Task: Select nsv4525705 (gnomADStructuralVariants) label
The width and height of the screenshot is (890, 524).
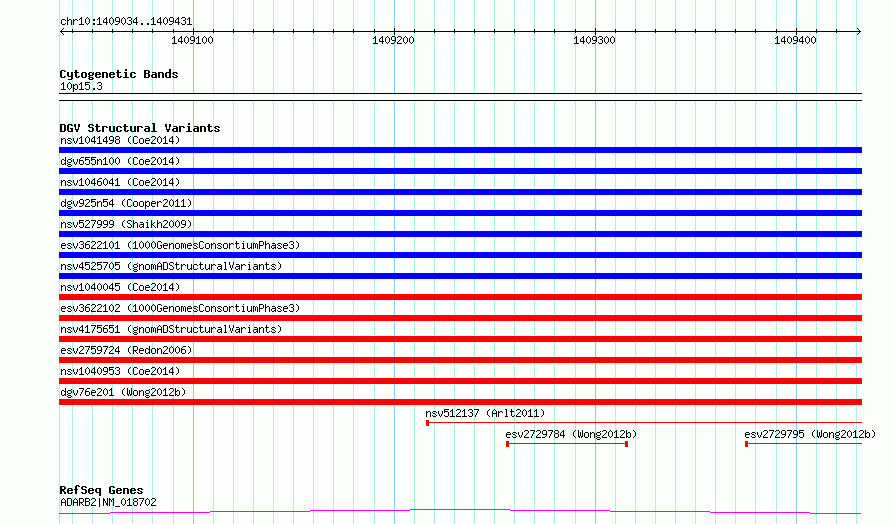Action: click(171, 266)
